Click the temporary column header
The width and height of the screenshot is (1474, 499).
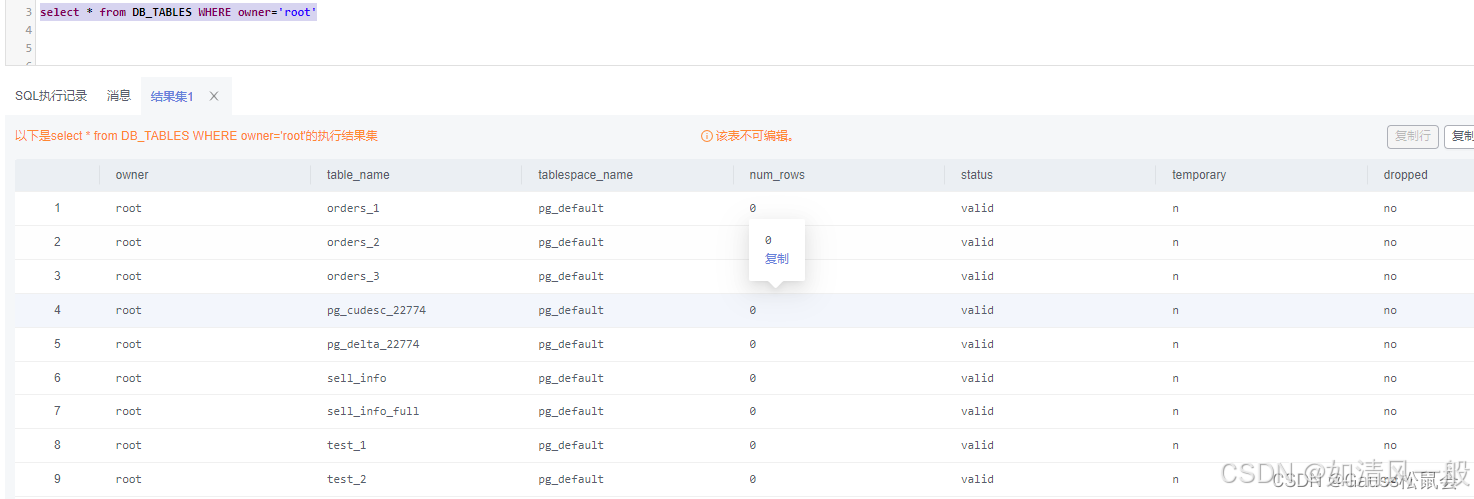[1199, 175]
